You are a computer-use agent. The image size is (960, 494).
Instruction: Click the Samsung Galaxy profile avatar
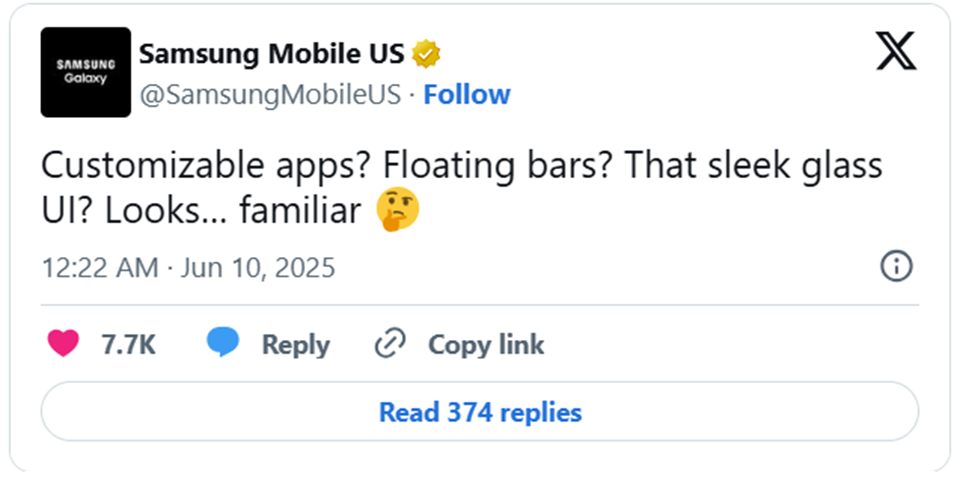pos(86,72)
